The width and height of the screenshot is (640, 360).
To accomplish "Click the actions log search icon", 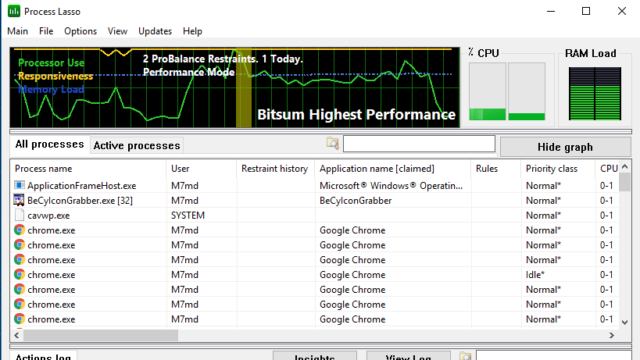I will (x=465, y=356).
